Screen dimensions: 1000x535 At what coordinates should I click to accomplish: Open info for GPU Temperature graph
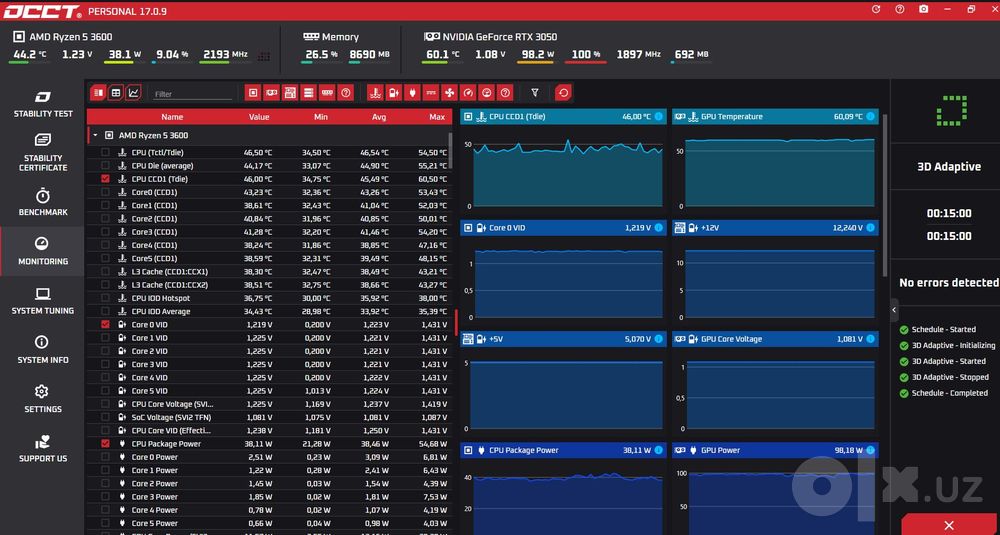click(x=871, y=117)
